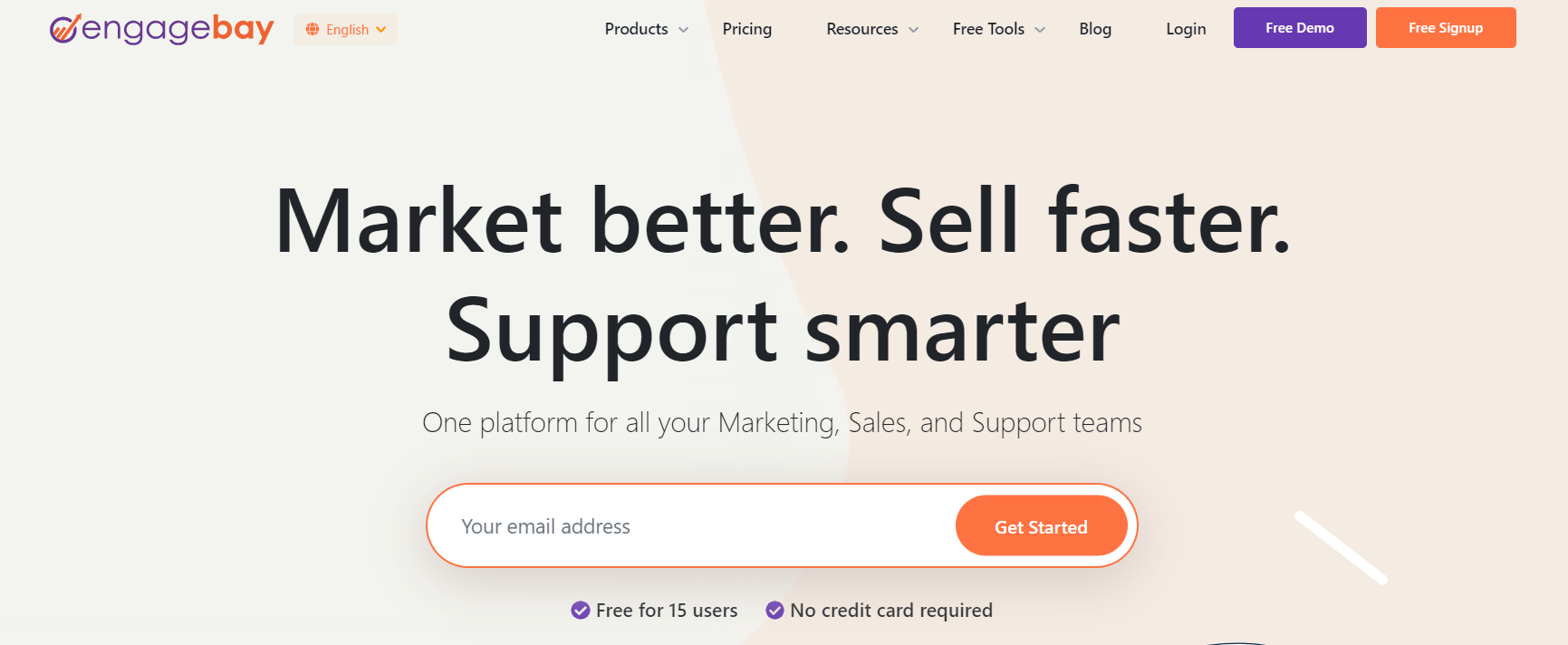
Task: Open the English language dropdown
Action: [345, 29]
